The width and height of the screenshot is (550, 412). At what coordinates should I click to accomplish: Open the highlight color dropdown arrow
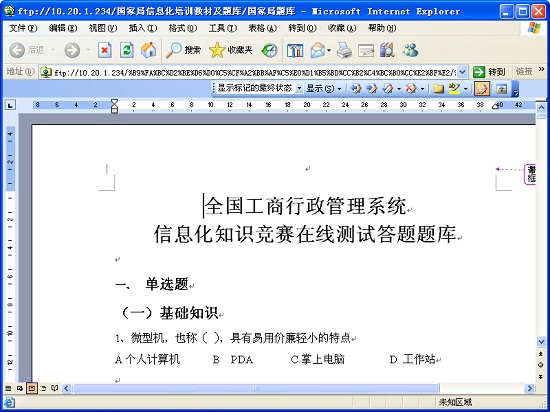tap(465, 89)
